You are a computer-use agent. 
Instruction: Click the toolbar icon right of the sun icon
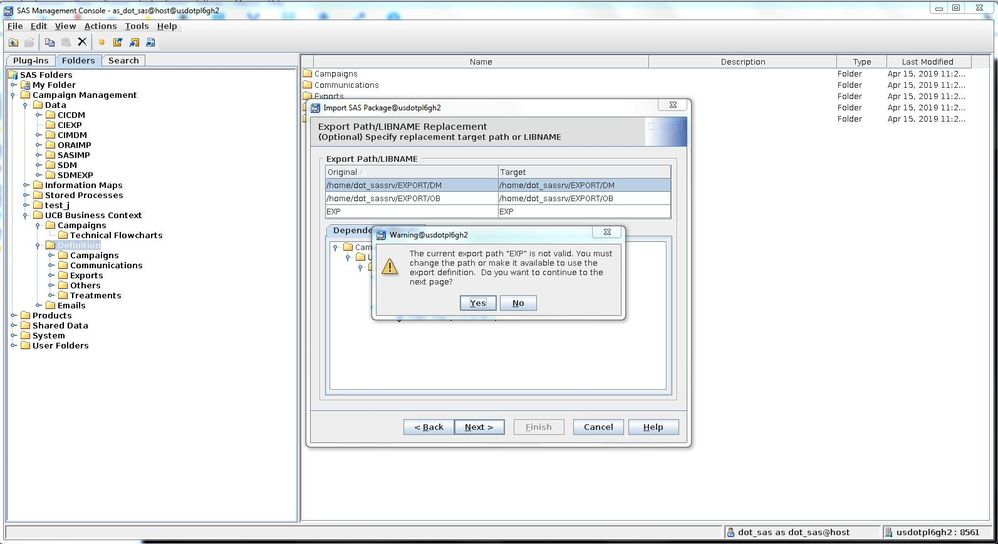point(118,43)
